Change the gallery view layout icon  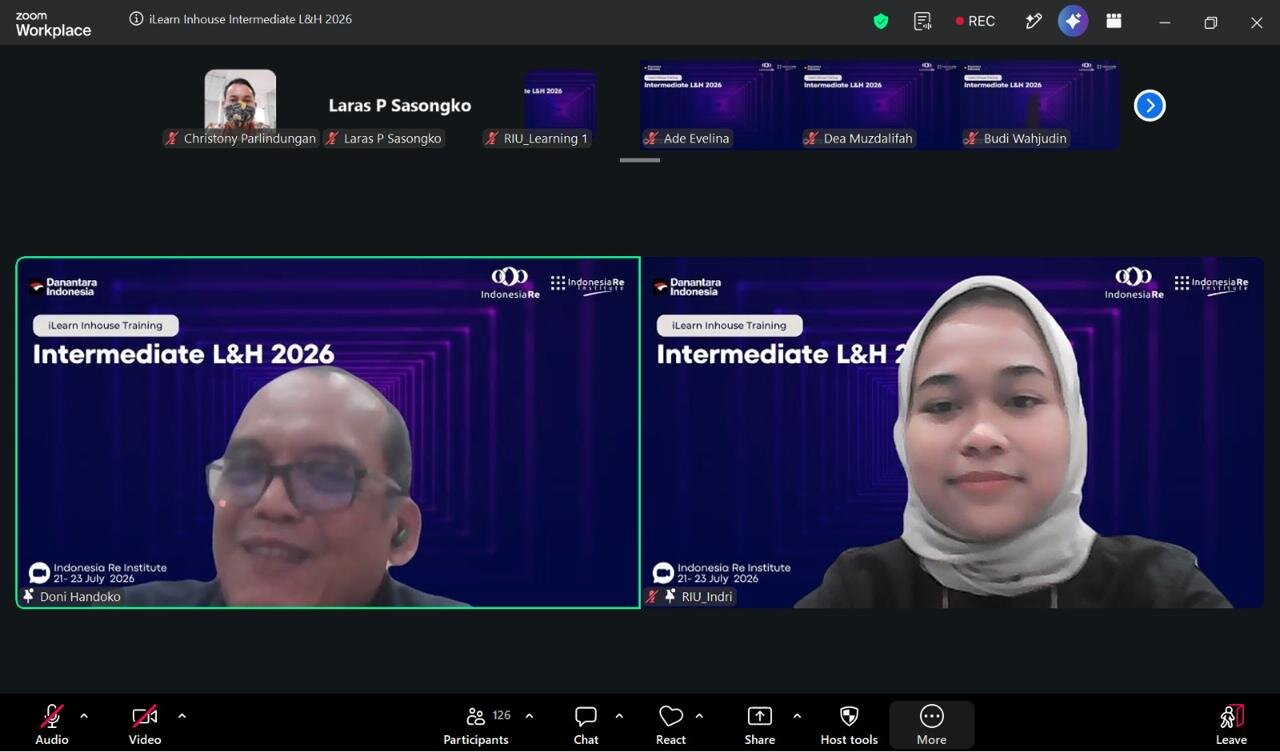(x=1114, y=21)
